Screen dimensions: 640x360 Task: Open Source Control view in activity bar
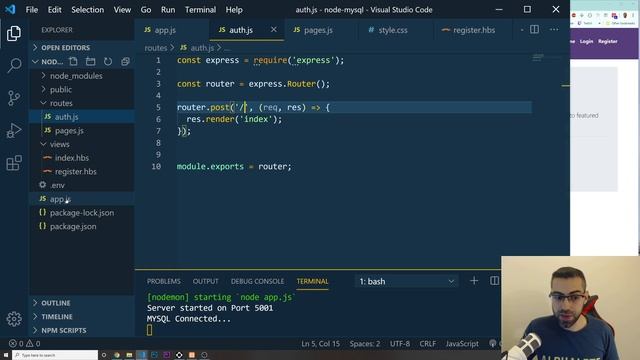(x=14, y=98)
